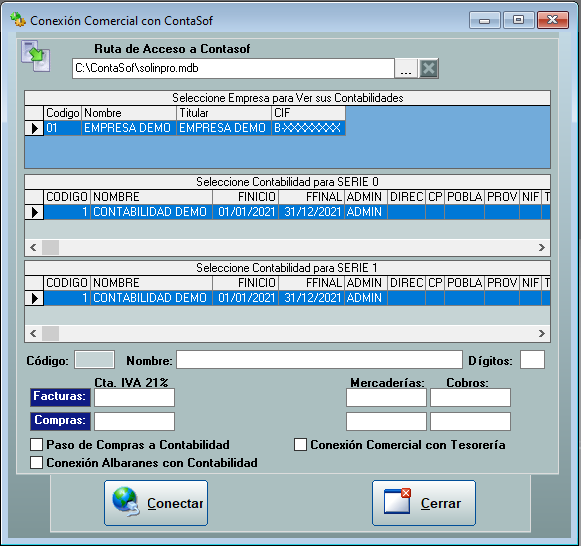581x546 pixels.
Task: Click CONTABILIDAD DEMO in SERIE 0 grid
Action: 152,212
